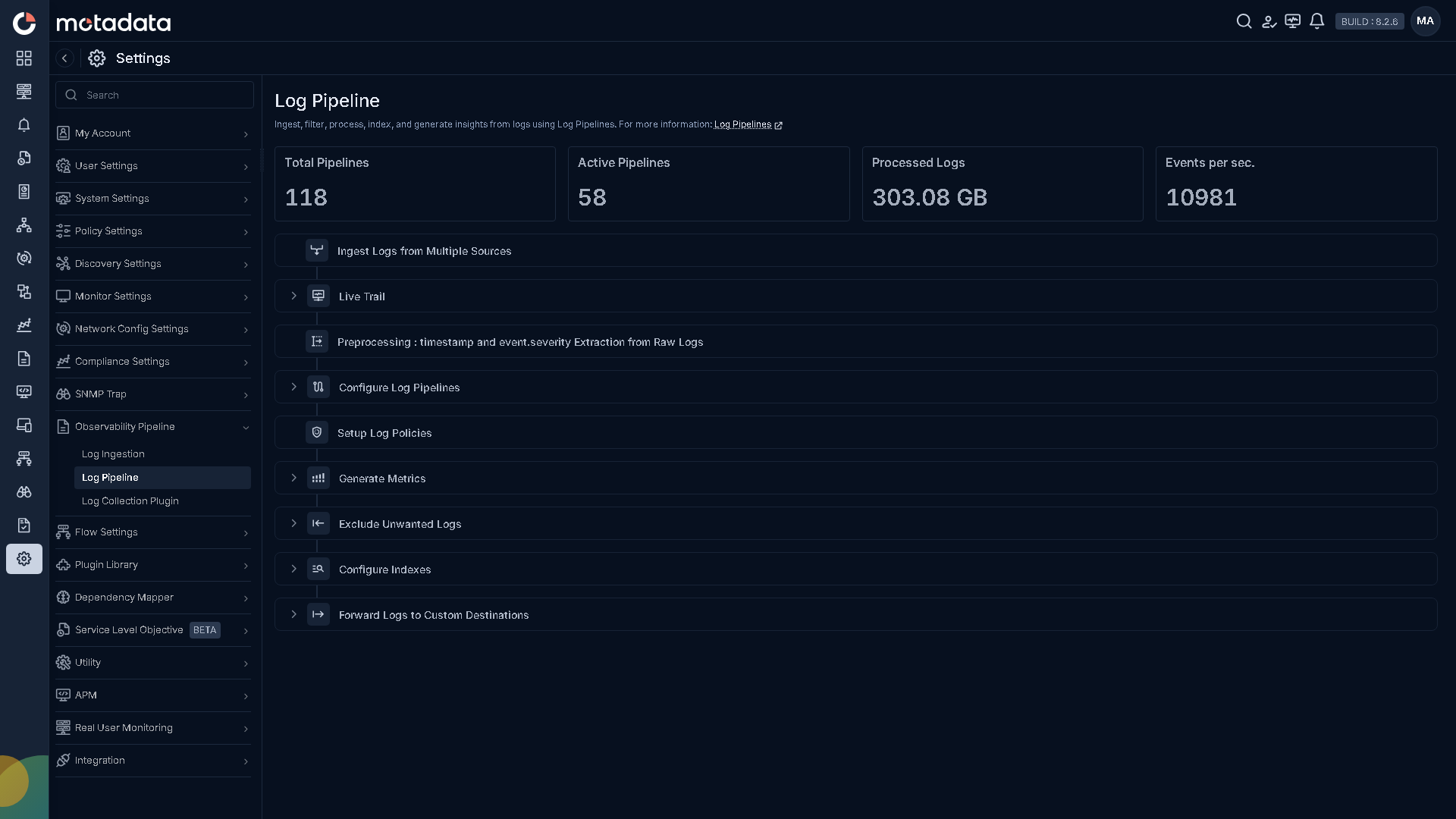Image resolution: width=1456 pixels, height=819 pixels.
Task: Open the line chart icon in the left rail
Action: pos(24,325)
